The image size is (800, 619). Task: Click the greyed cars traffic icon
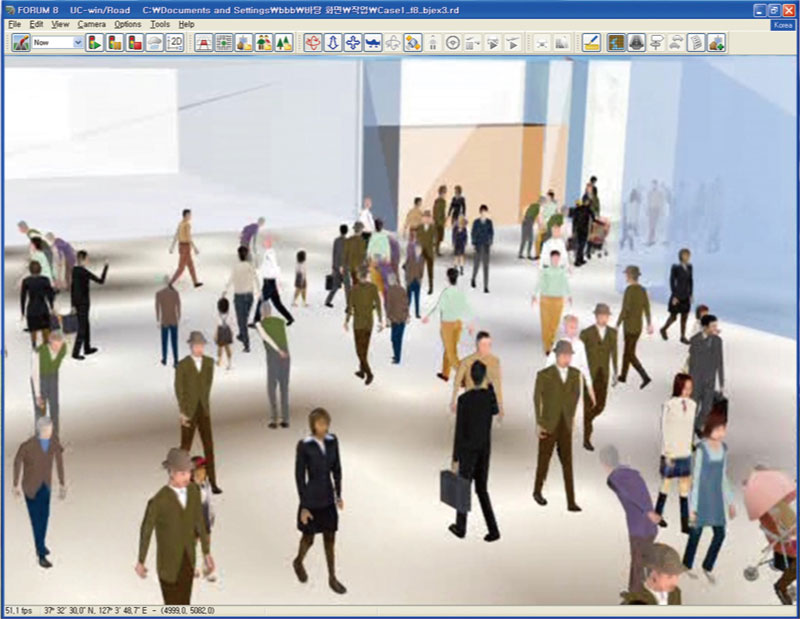[677, 43]
